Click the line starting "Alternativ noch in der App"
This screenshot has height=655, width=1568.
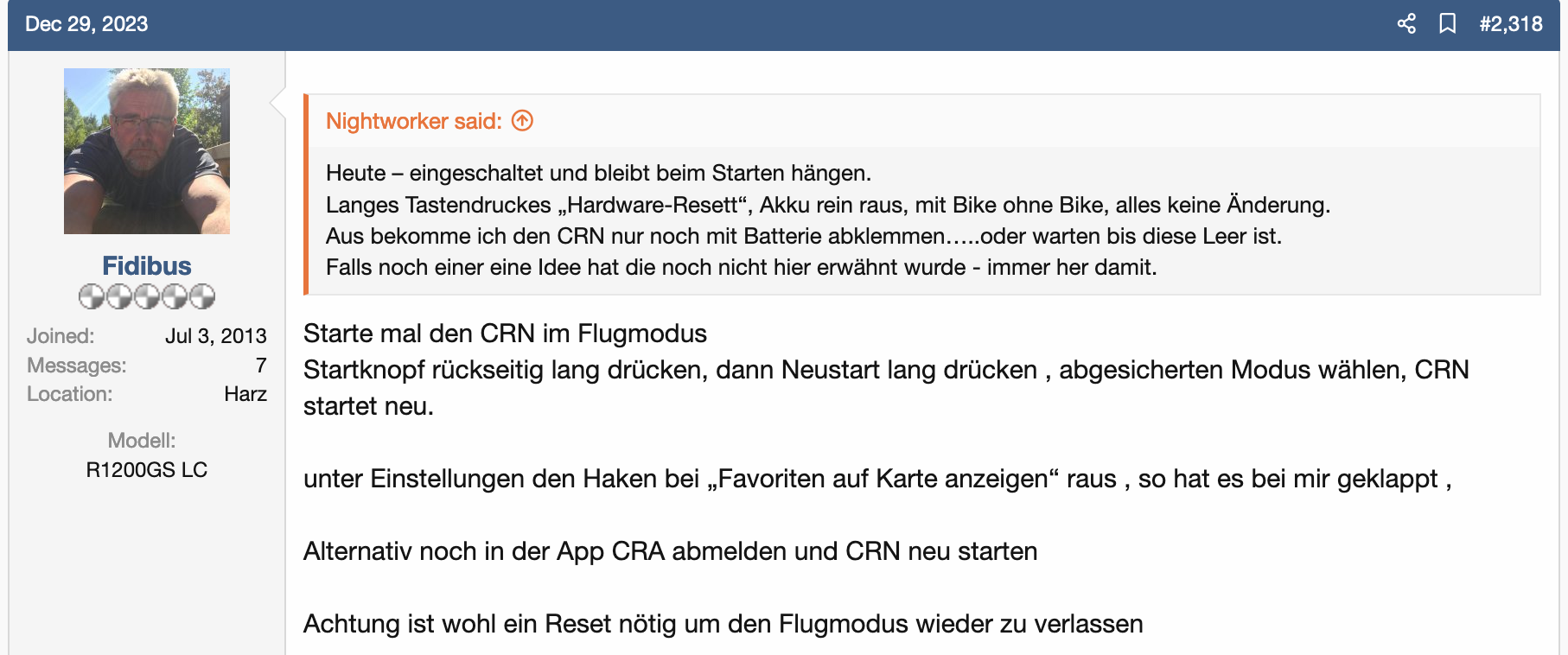click(670, 551)
